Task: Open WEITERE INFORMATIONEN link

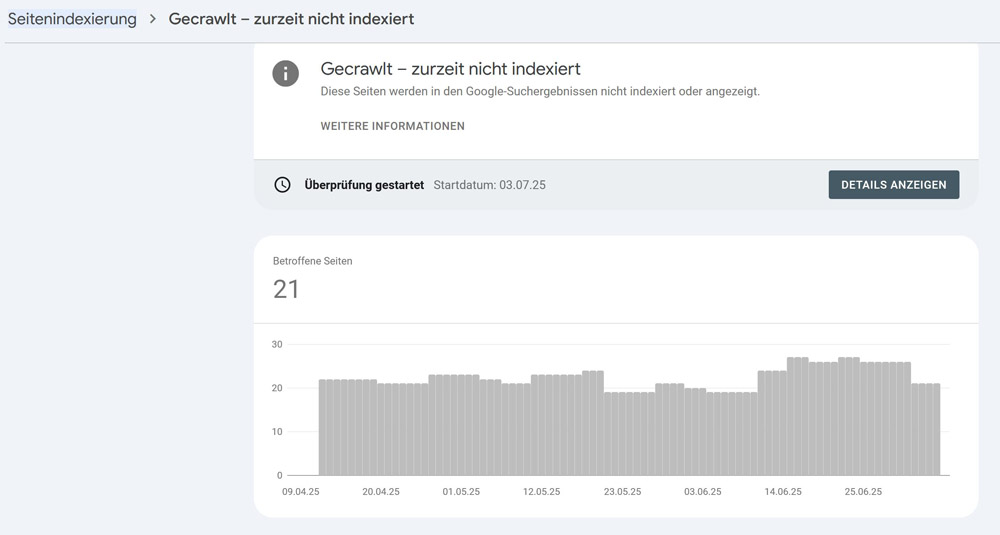Action: 392,126
